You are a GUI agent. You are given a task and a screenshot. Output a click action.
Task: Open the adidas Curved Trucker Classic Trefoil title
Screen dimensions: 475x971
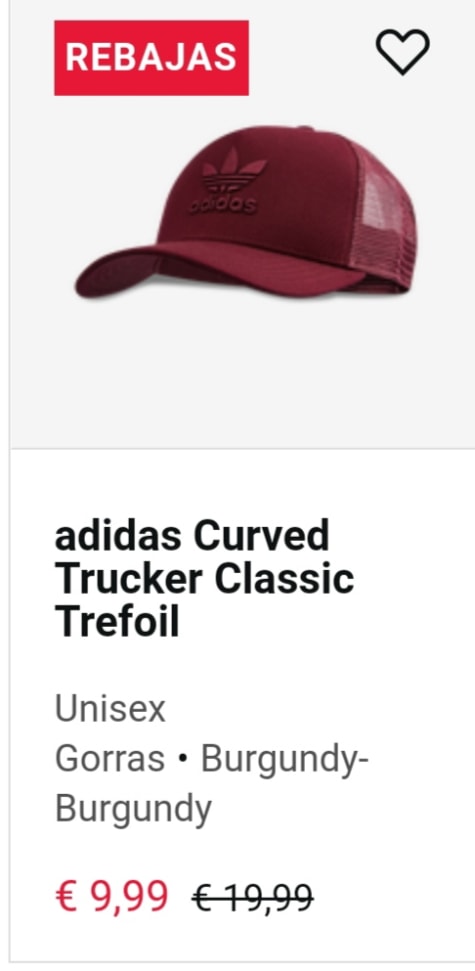point(204,579)
